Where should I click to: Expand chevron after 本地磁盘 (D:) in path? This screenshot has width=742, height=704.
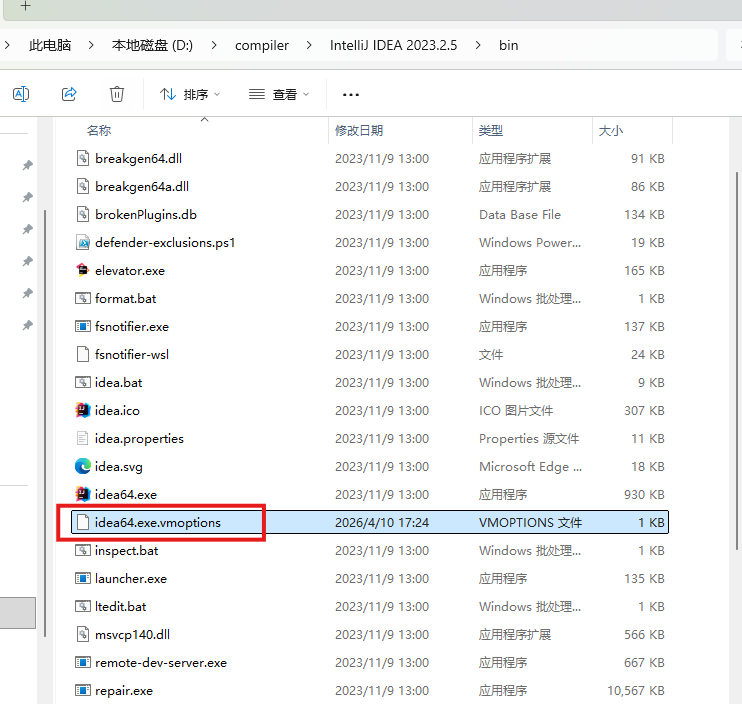214,45
